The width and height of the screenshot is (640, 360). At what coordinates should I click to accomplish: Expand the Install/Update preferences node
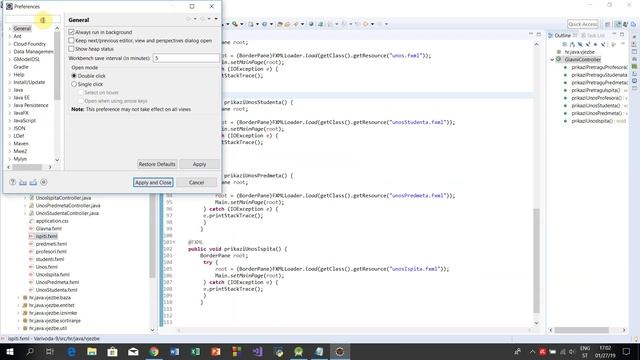point(9,82)
